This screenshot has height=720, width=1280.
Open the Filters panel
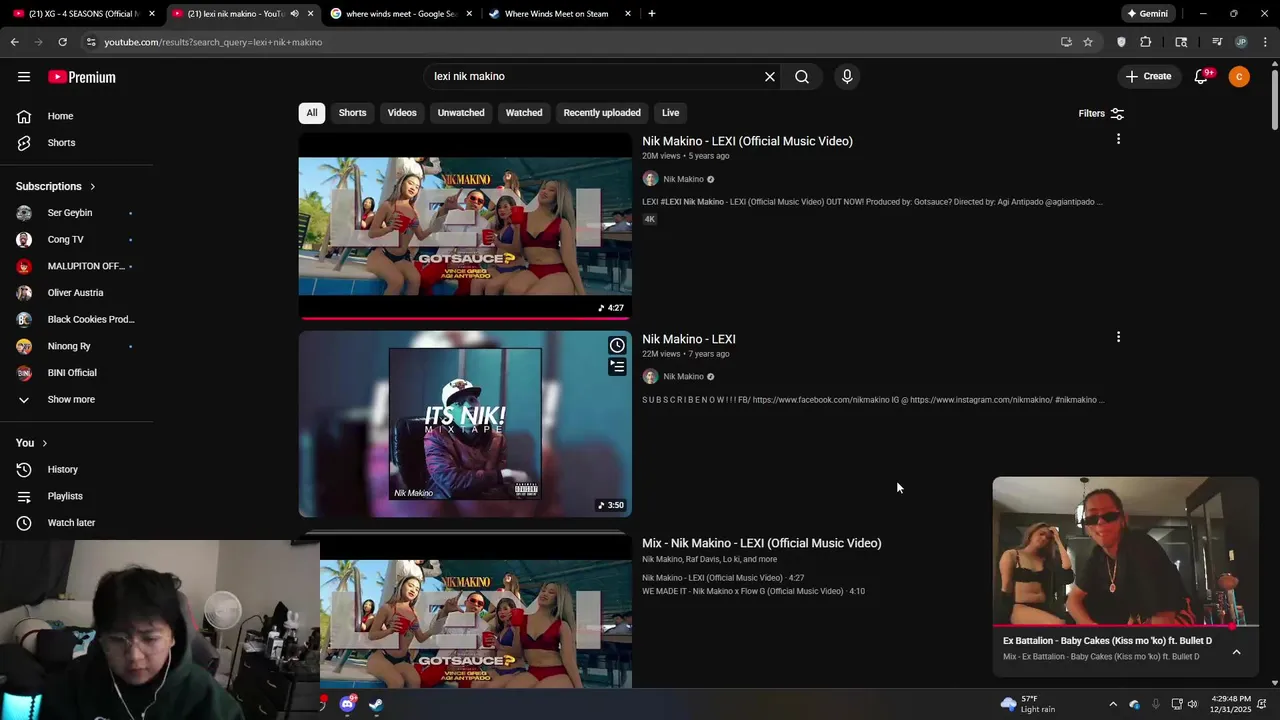tap(1101, 113)
